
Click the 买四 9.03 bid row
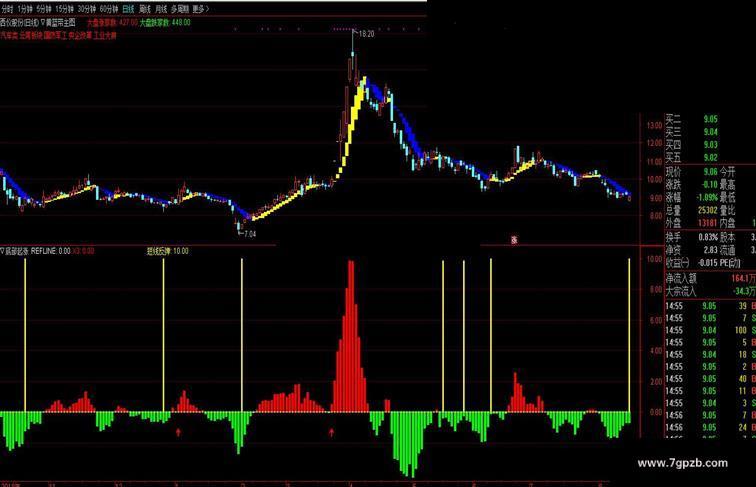692,145
